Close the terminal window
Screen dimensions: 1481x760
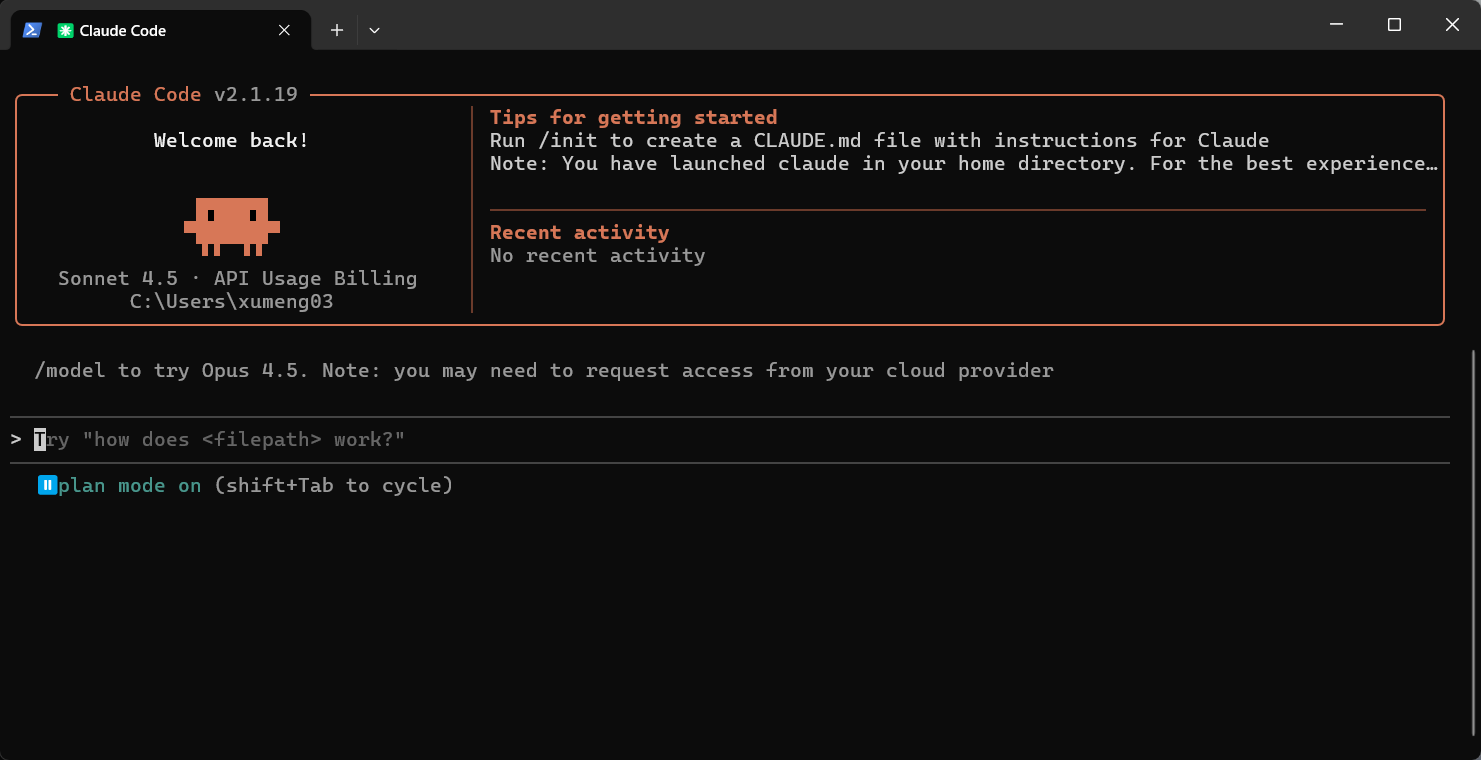[1452, 24]
